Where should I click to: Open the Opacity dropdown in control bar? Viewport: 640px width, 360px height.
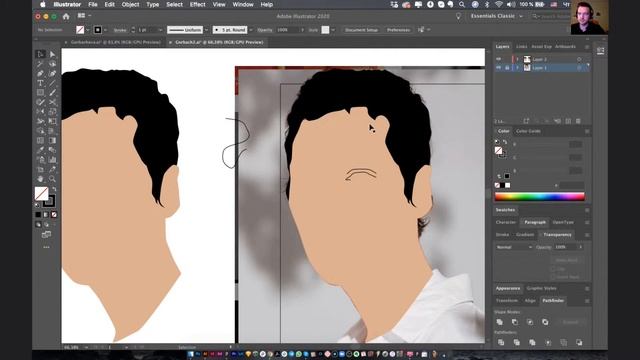[x=302, y=30]
